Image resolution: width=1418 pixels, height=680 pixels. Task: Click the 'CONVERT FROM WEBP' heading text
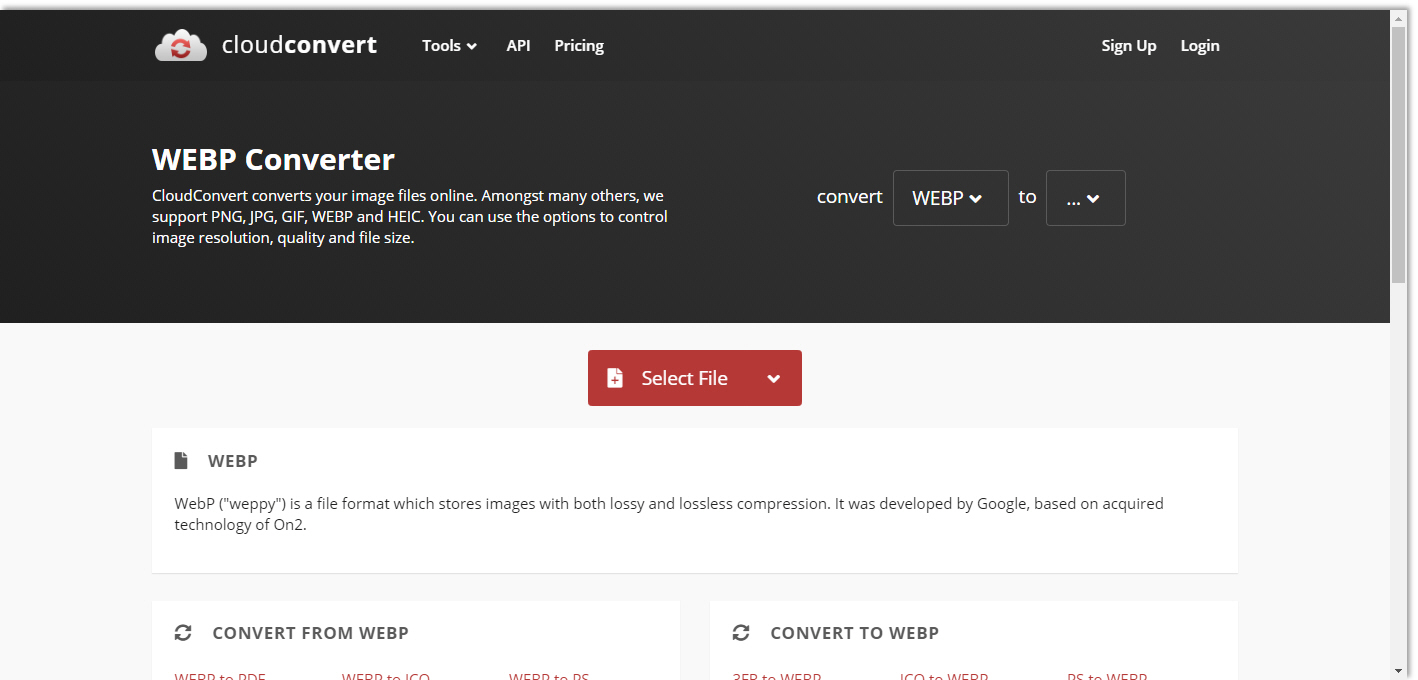[x=311, y=633]
